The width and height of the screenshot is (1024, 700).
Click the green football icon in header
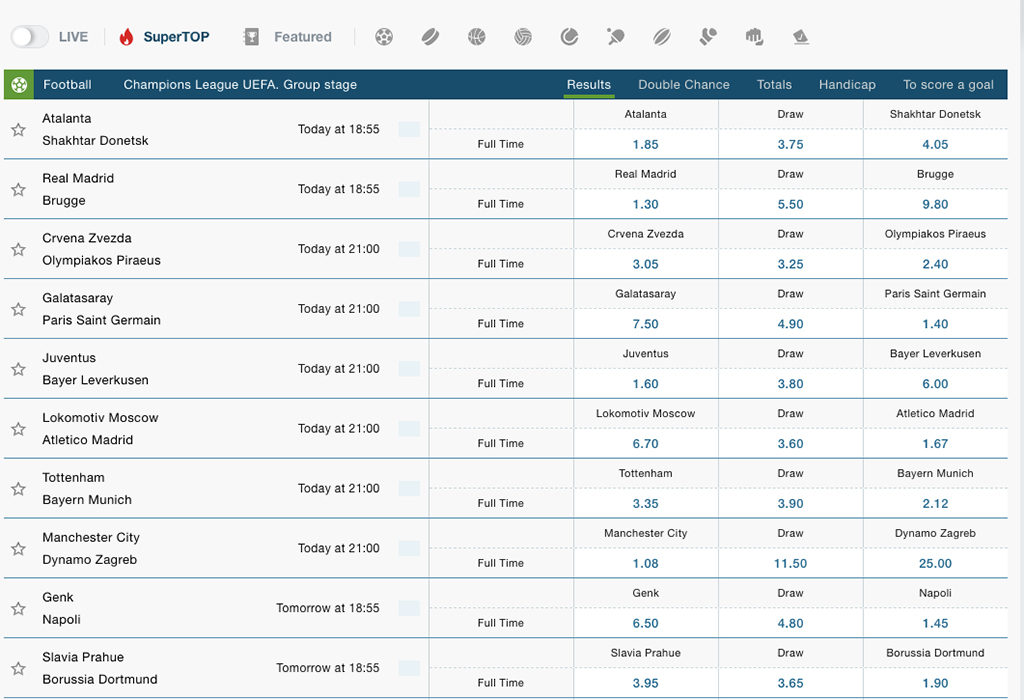point(19,84)
